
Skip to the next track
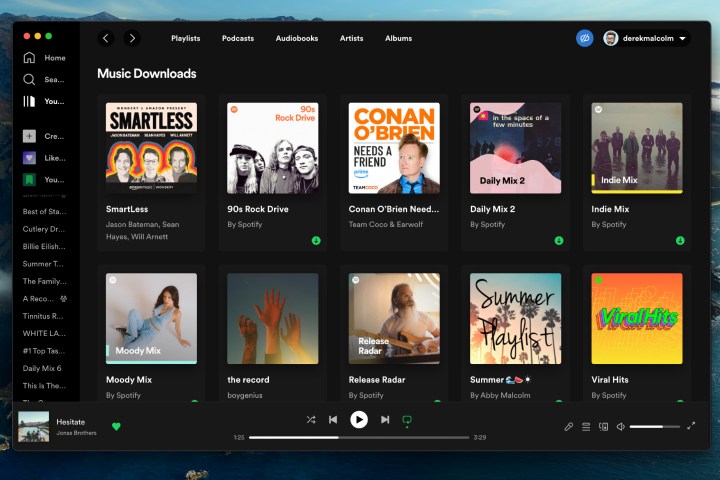tap(385, 419)
